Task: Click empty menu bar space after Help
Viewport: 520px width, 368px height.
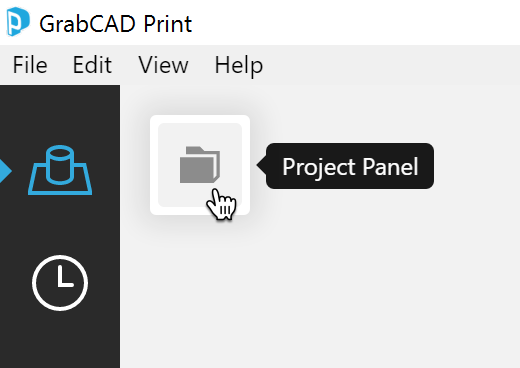Action: tap(392, 65)
